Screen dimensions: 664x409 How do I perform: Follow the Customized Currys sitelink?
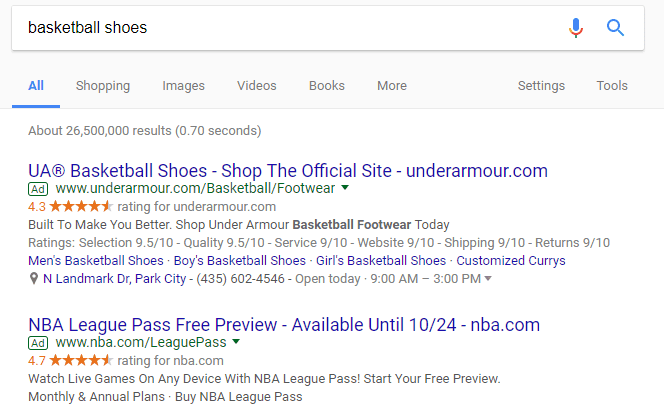click(x=510, y=260)
